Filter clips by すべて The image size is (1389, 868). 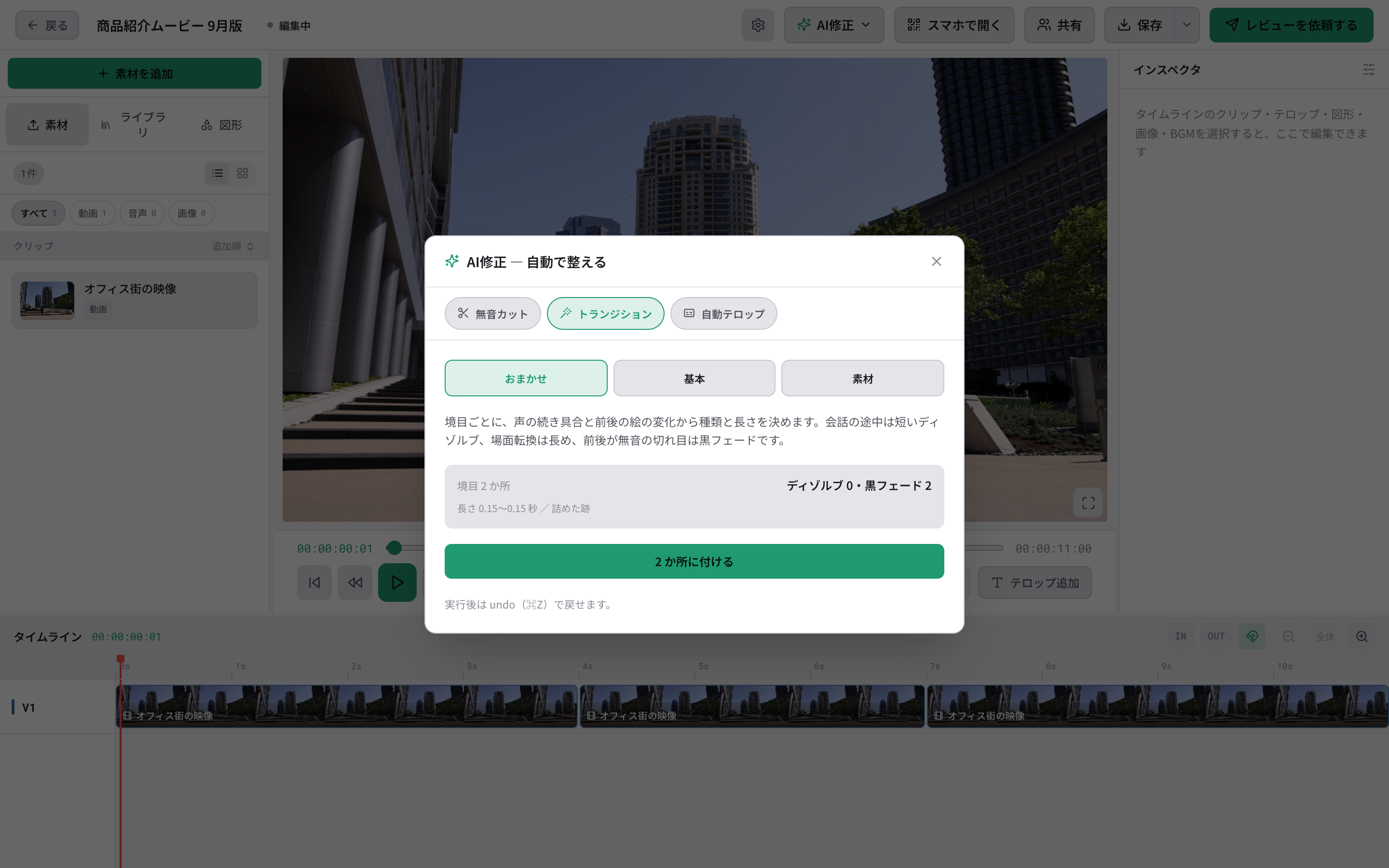tap(39, 213)
